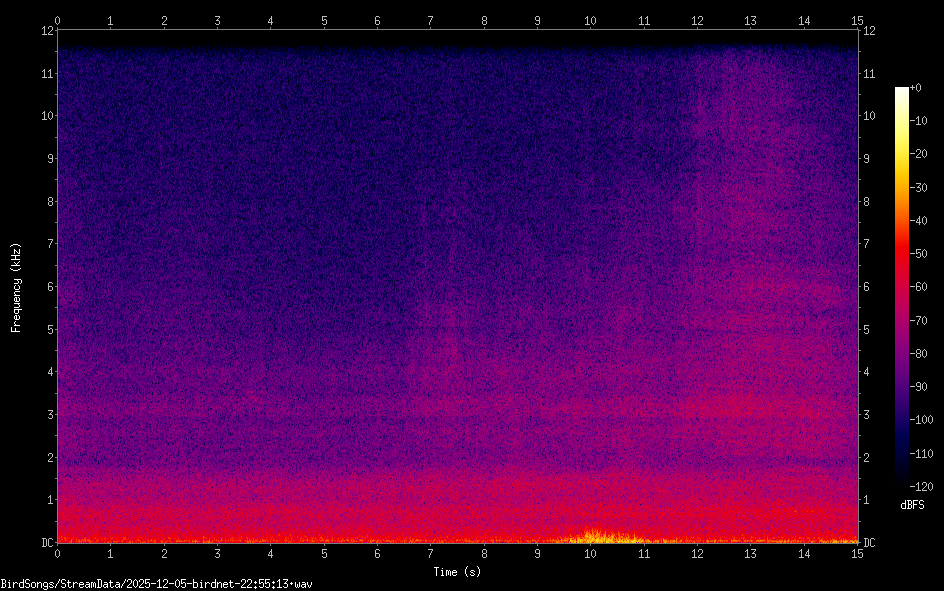
Task: Click the 15 second label on top axis
Action: click(x=857, y=20)
